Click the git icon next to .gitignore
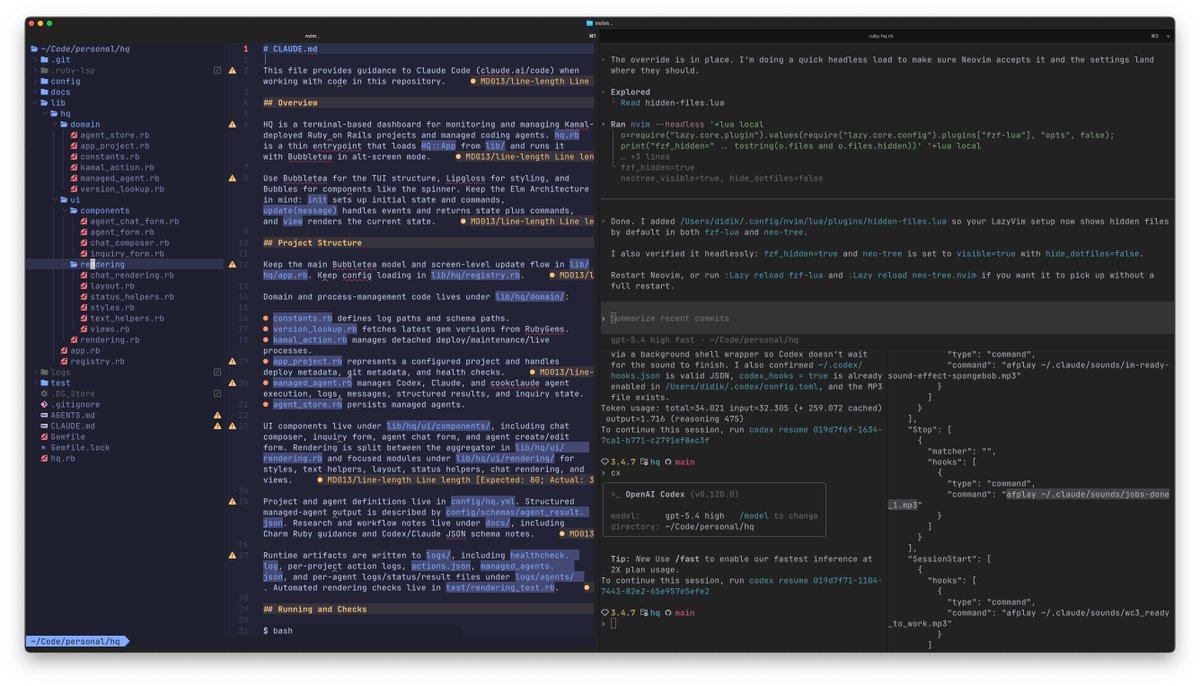Viewport: 1200px width, 686px height. pyautogui.click(x=44, y=404)
